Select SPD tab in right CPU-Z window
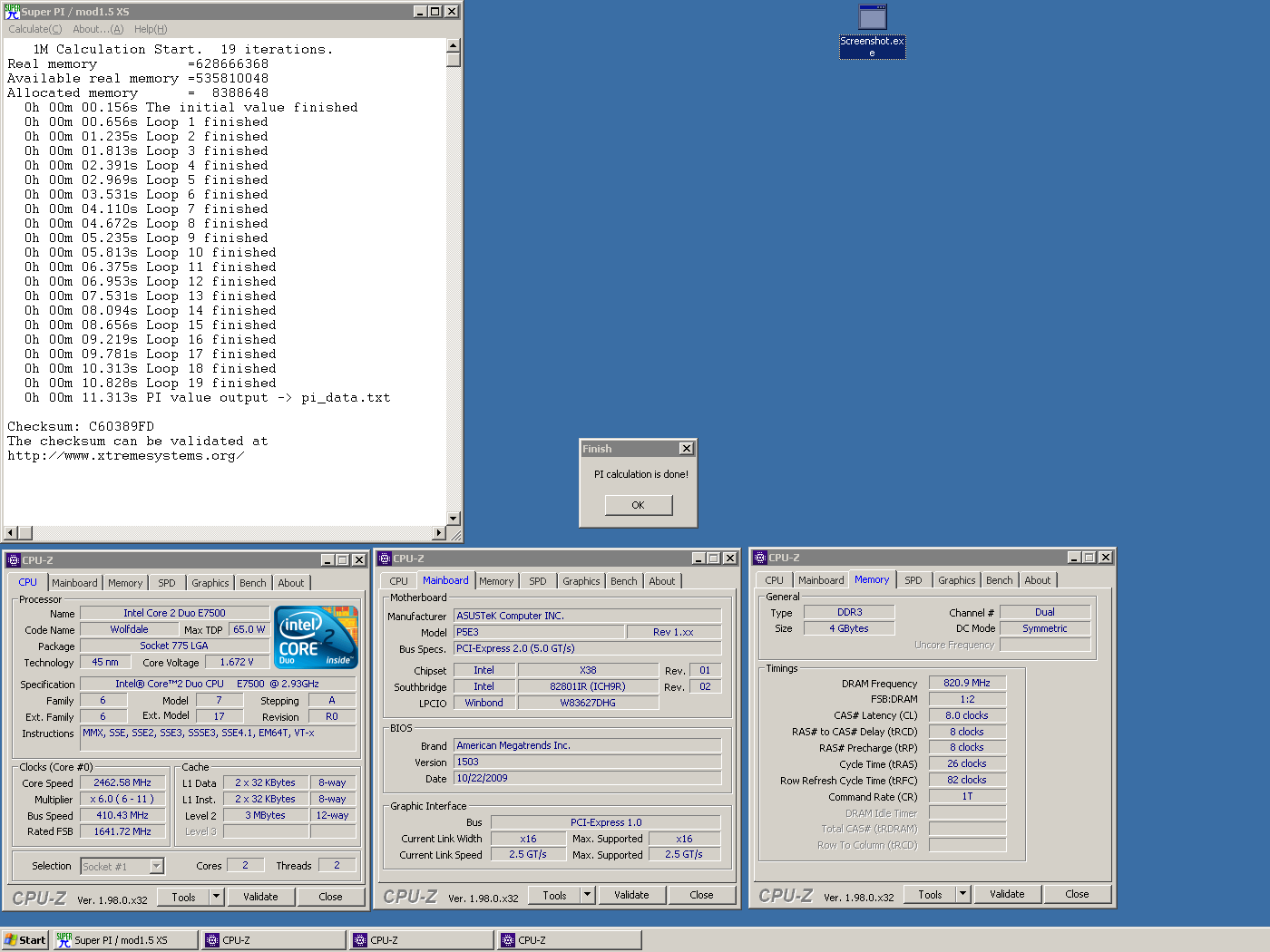1270x952 pixels. [x=913, y=580]
